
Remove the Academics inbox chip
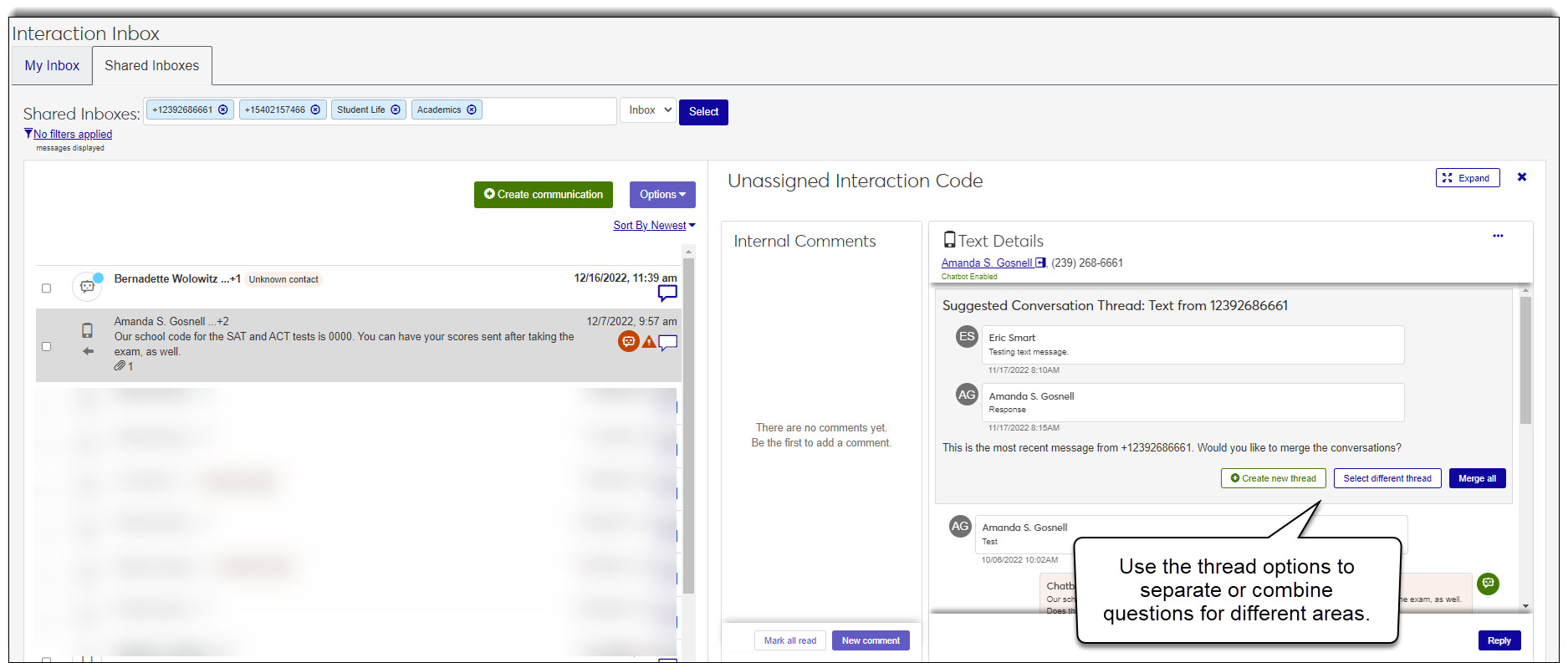click(472, 110)
